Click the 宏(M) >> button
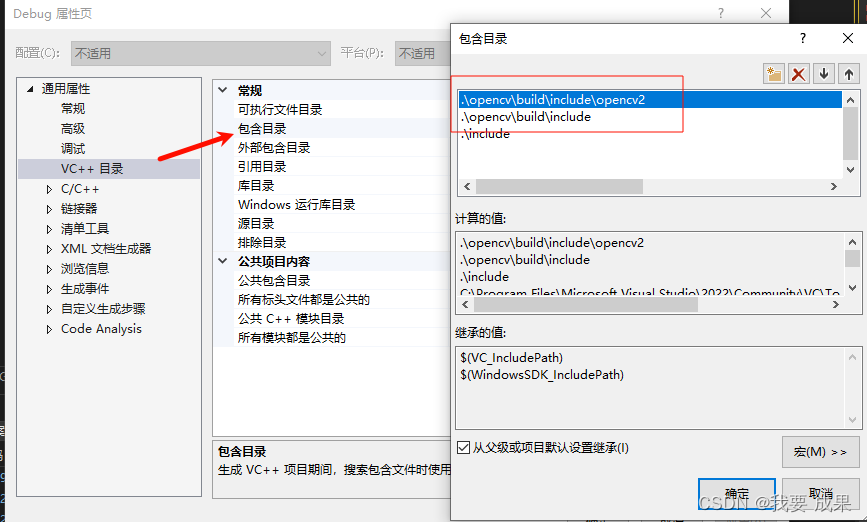 [x=820, y=452]
